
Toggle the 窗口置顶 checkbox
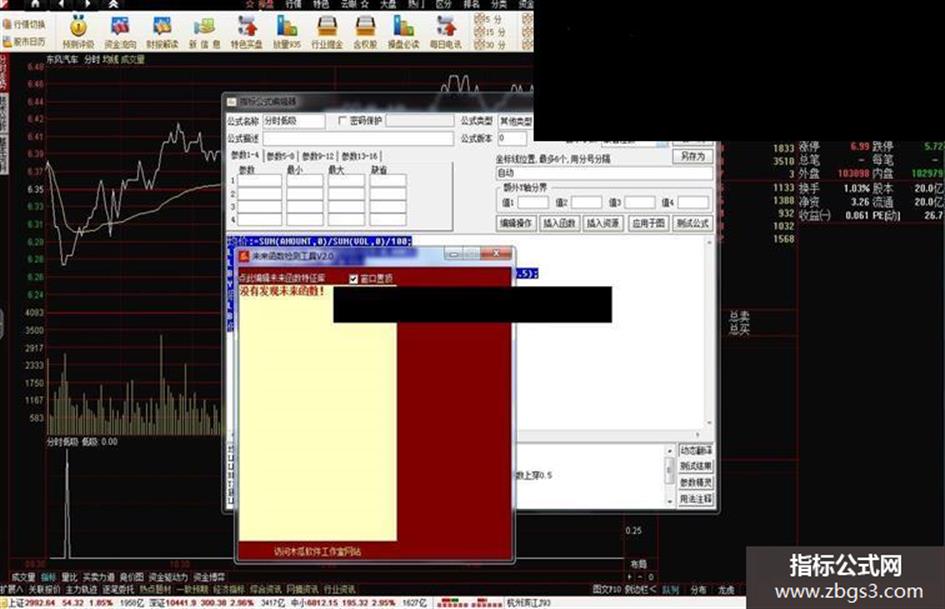(354, 279)
